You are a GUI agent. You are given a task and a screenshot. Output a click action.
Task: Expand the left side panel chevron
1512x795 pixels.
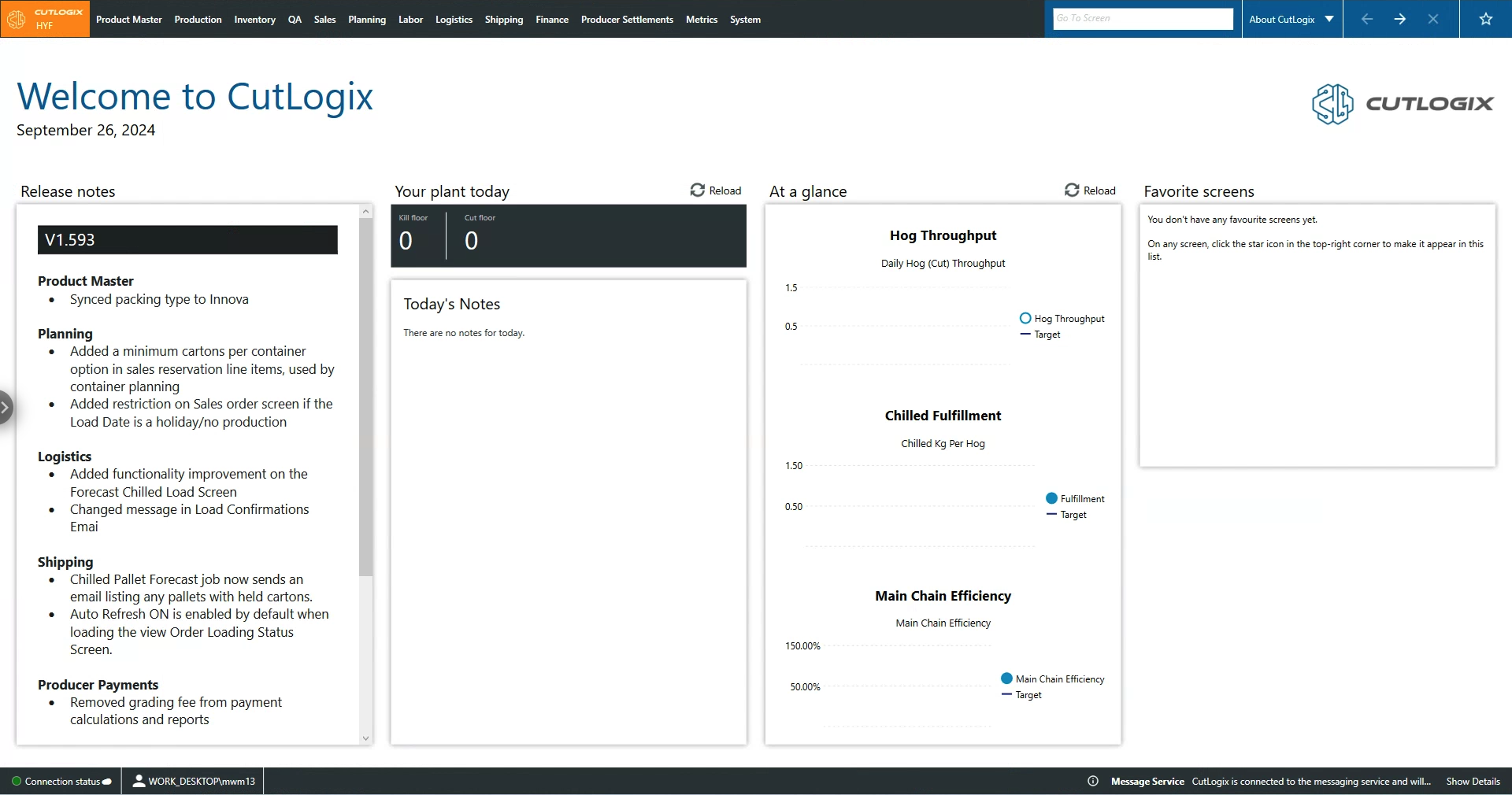pos(6,408)
